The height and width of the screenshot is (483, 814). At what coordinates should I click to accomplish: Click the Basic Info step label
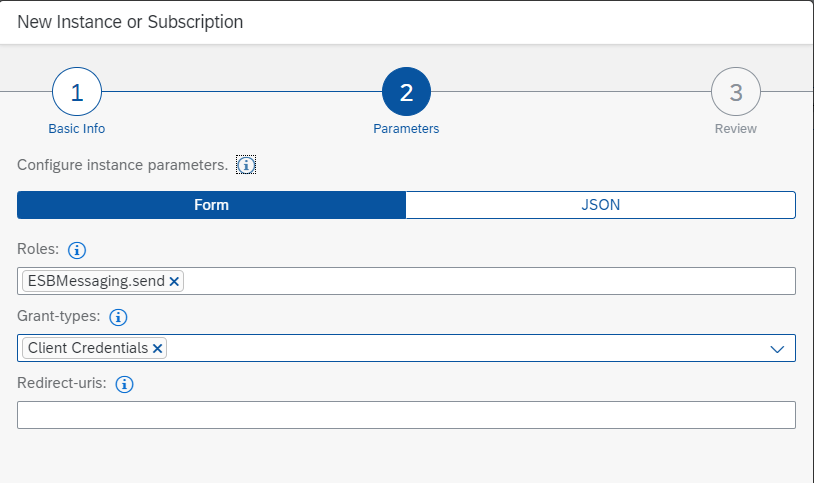pos(76,129)
